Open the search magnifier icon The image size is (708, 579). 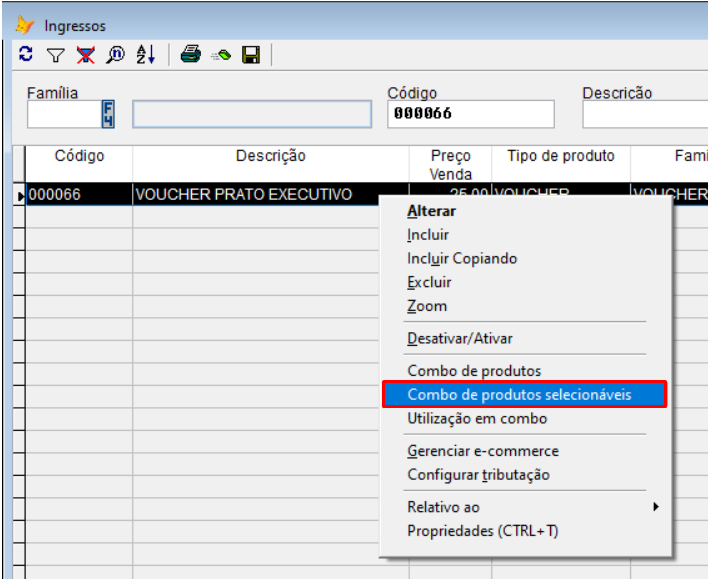(115, 55)
